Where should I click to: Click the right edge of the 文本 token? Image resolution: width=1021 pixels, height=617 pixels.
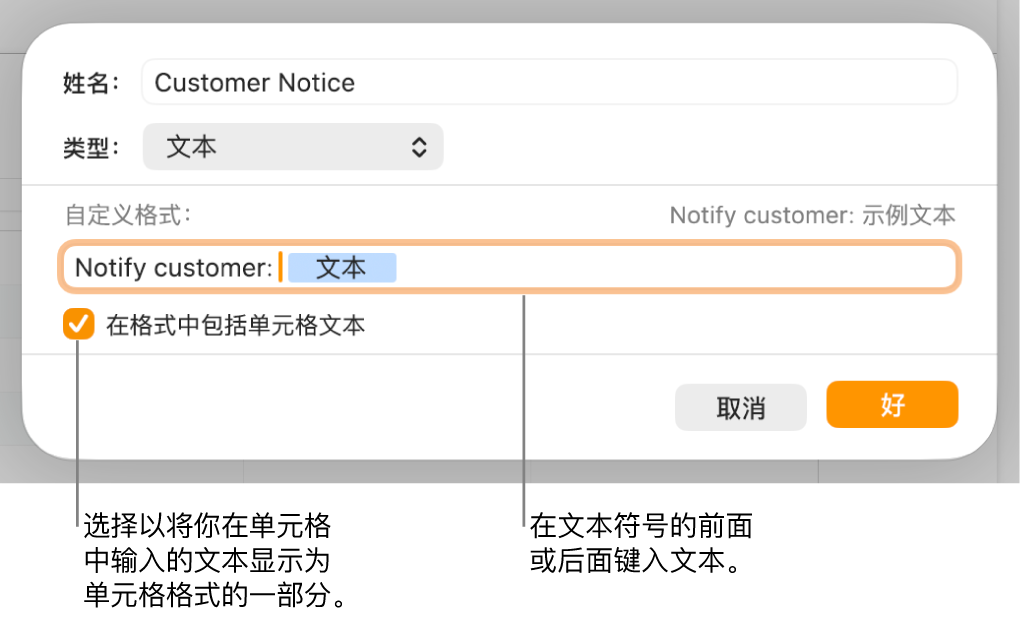click(394, 267)
